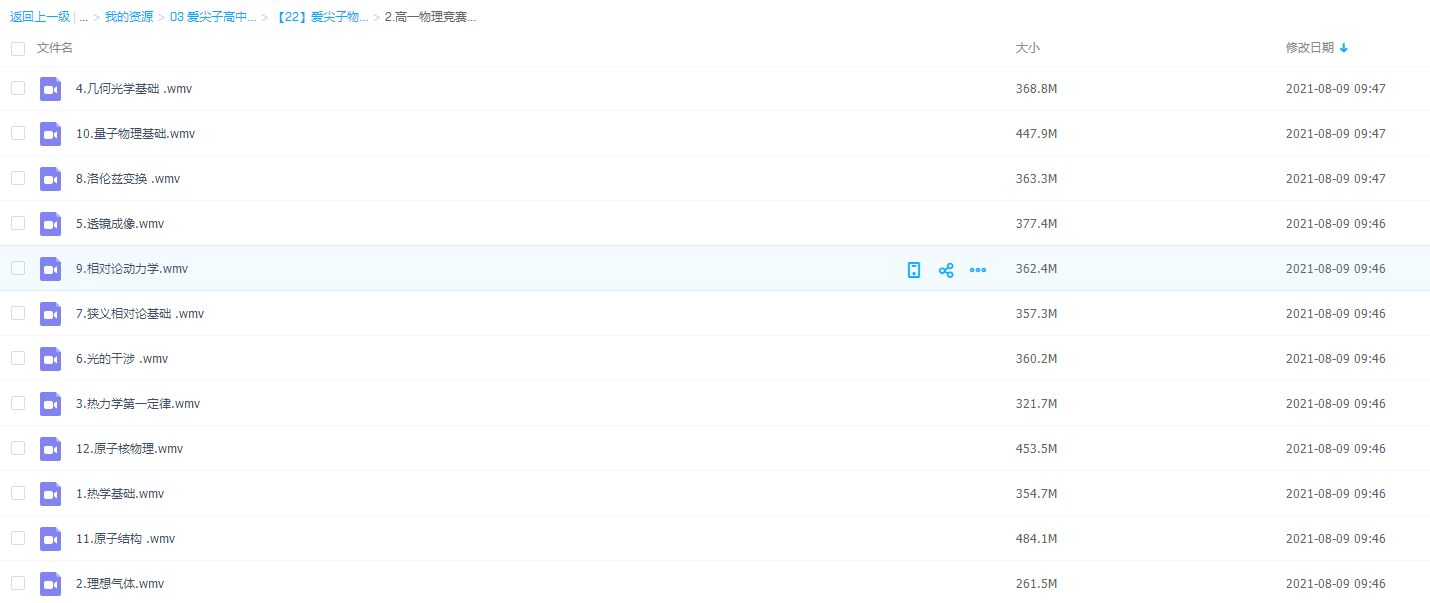Screen dimensions: 1430x603
Task: Toggle the select-all checkbox in header
Action: (x=18, y=49)
